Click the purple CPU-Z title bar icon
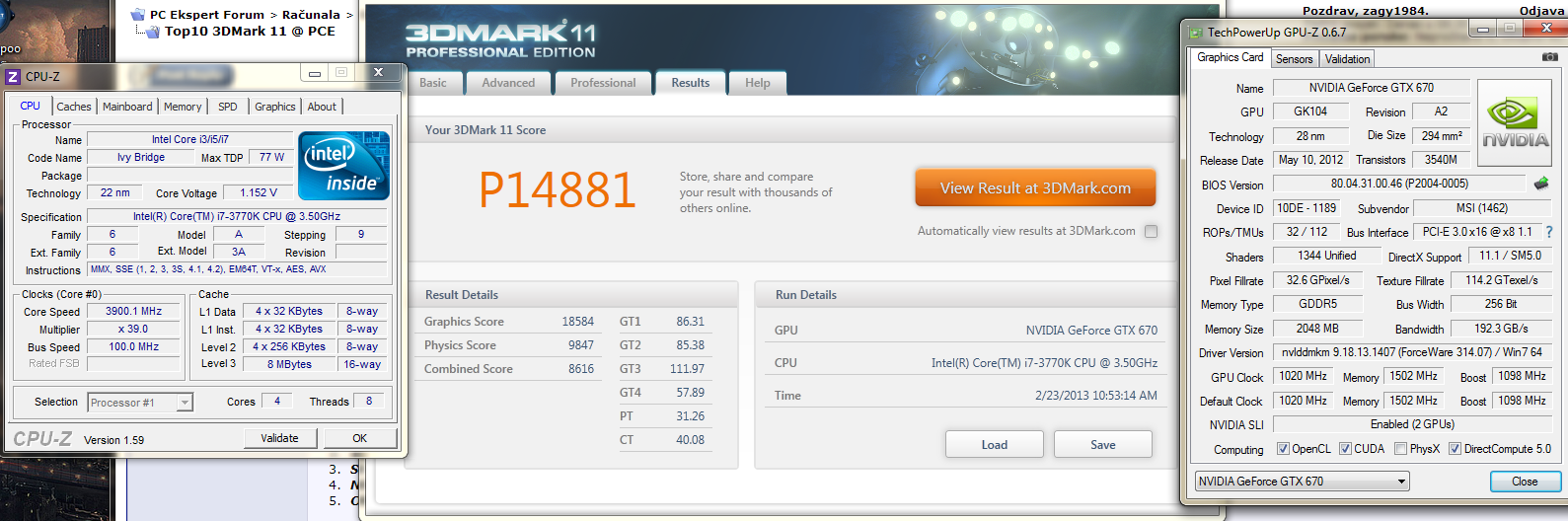The width and height of the screenshot is (1568, 521). pyautogui.click(x=13, y=76)
